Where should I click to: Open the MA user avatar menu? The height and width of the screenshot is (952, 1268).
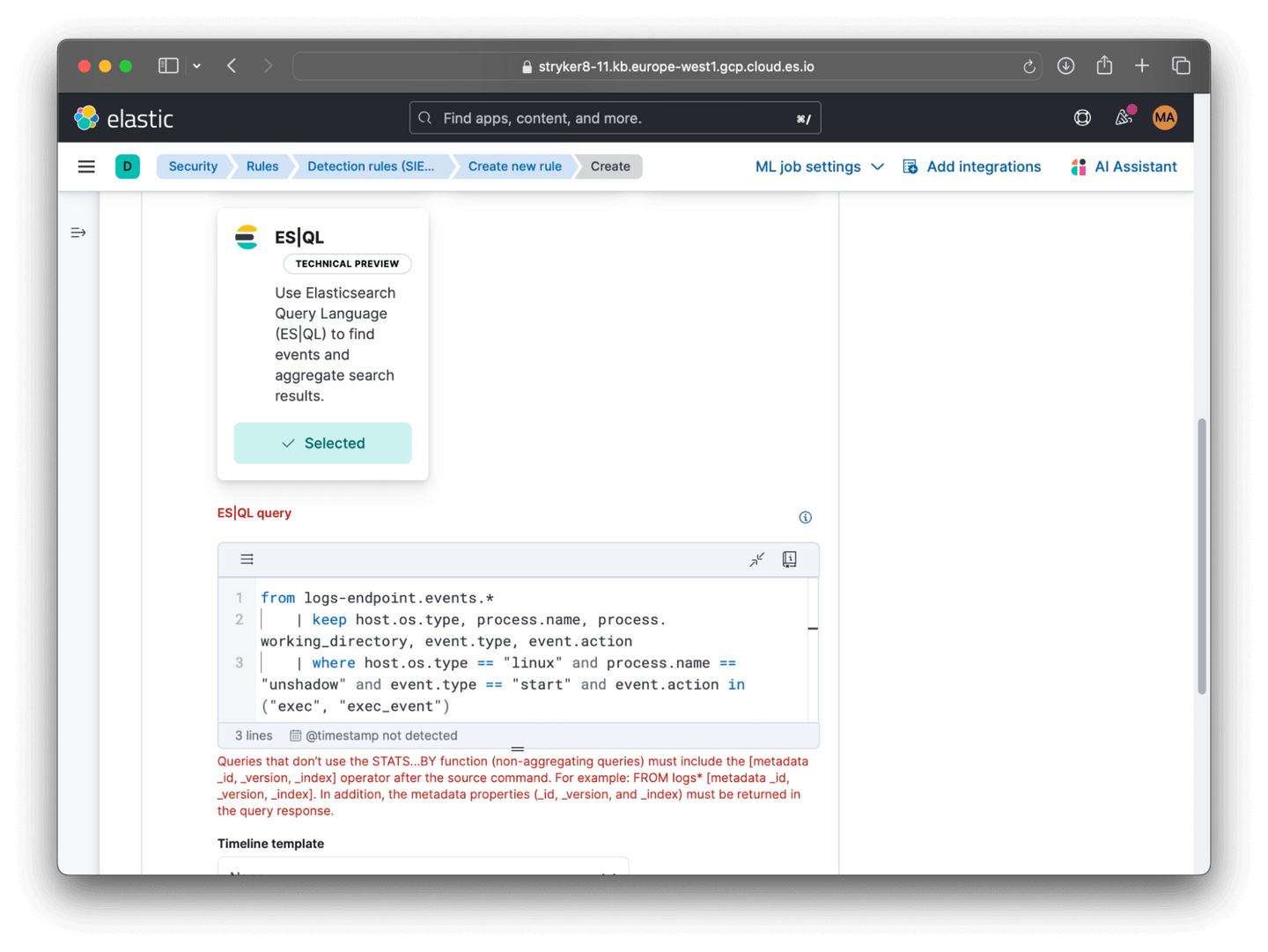click(x=1164, y=118)
